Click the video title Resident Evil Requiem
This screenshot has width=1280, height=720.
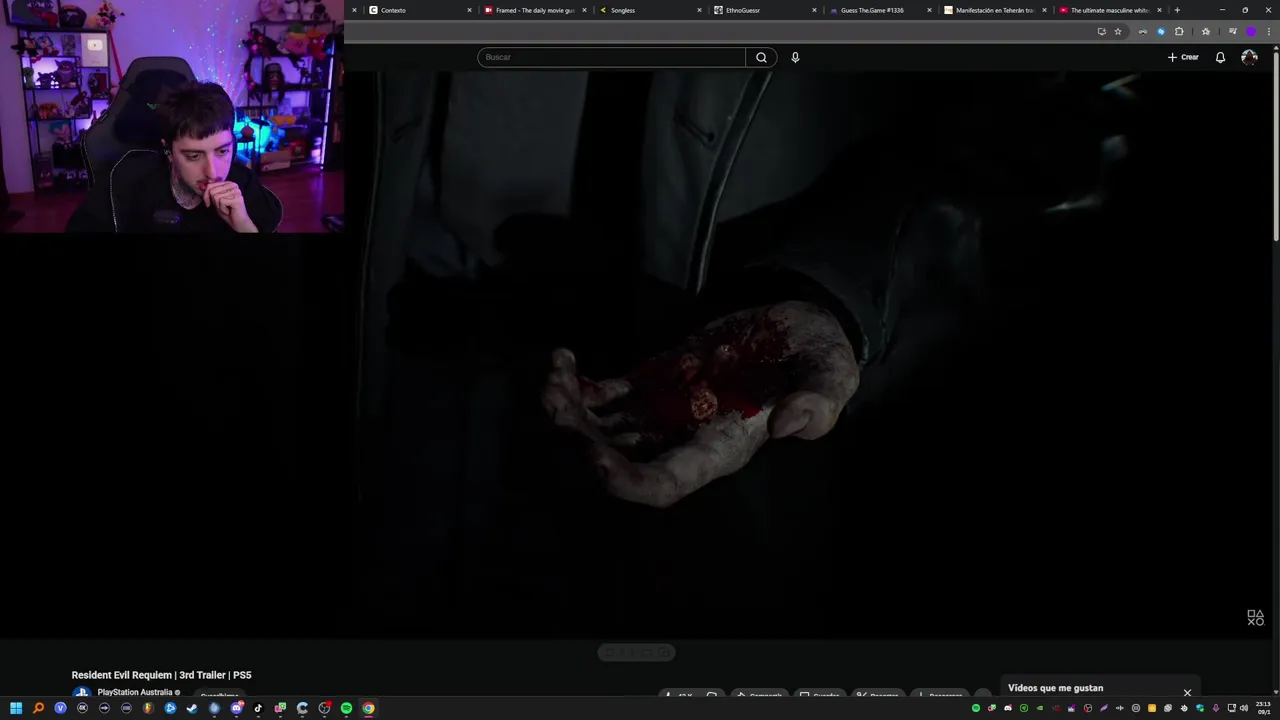pos(161,675)
